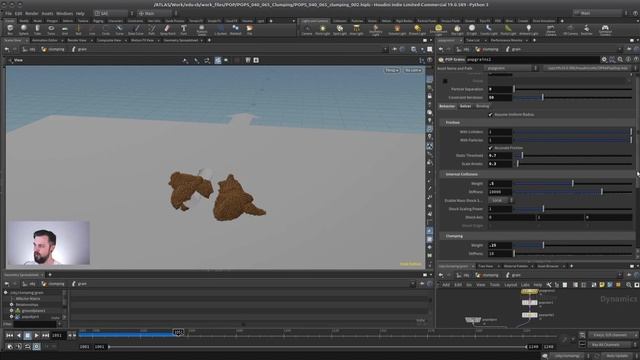Click the node name field popgrains2
The height and width of the screenshot is (360, 640).
[532, 60]
